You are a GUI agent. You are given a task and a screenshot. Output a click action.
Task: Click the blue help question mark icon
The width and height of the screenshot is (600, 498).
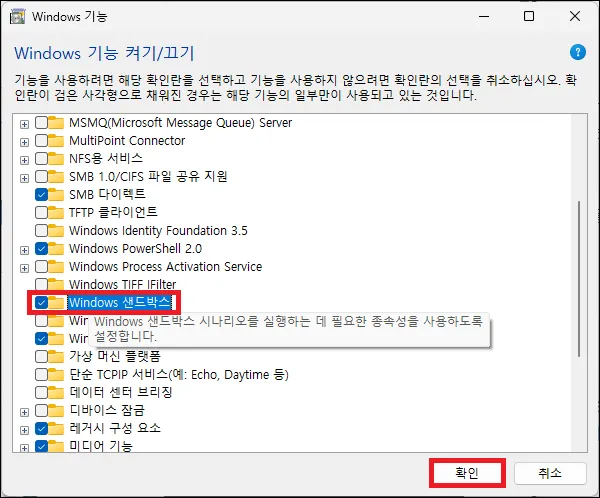(x=577, y=52)
